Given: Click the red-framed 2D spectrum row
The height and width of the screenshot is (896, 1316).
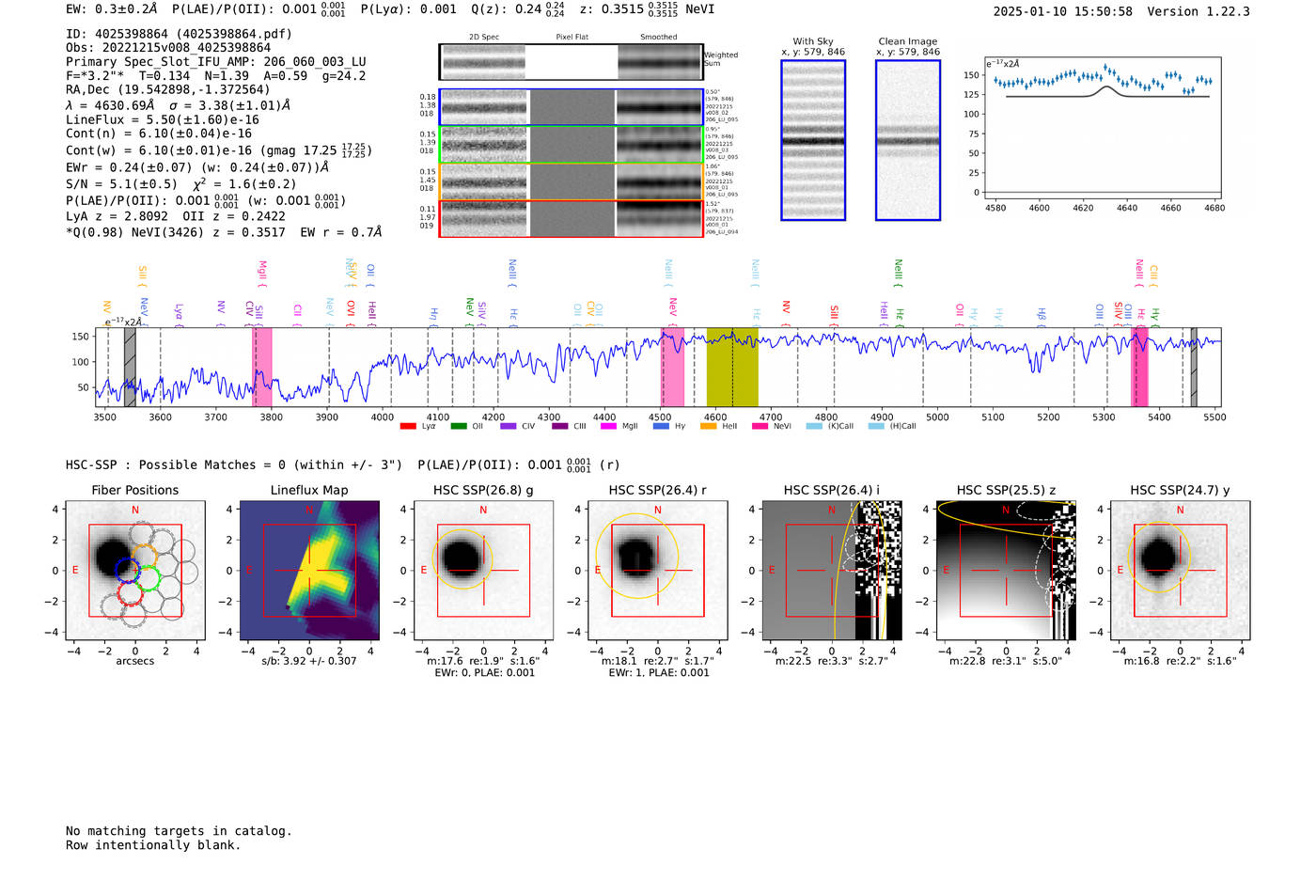Looking at the screenshot, I should click(x=572, y=218).
